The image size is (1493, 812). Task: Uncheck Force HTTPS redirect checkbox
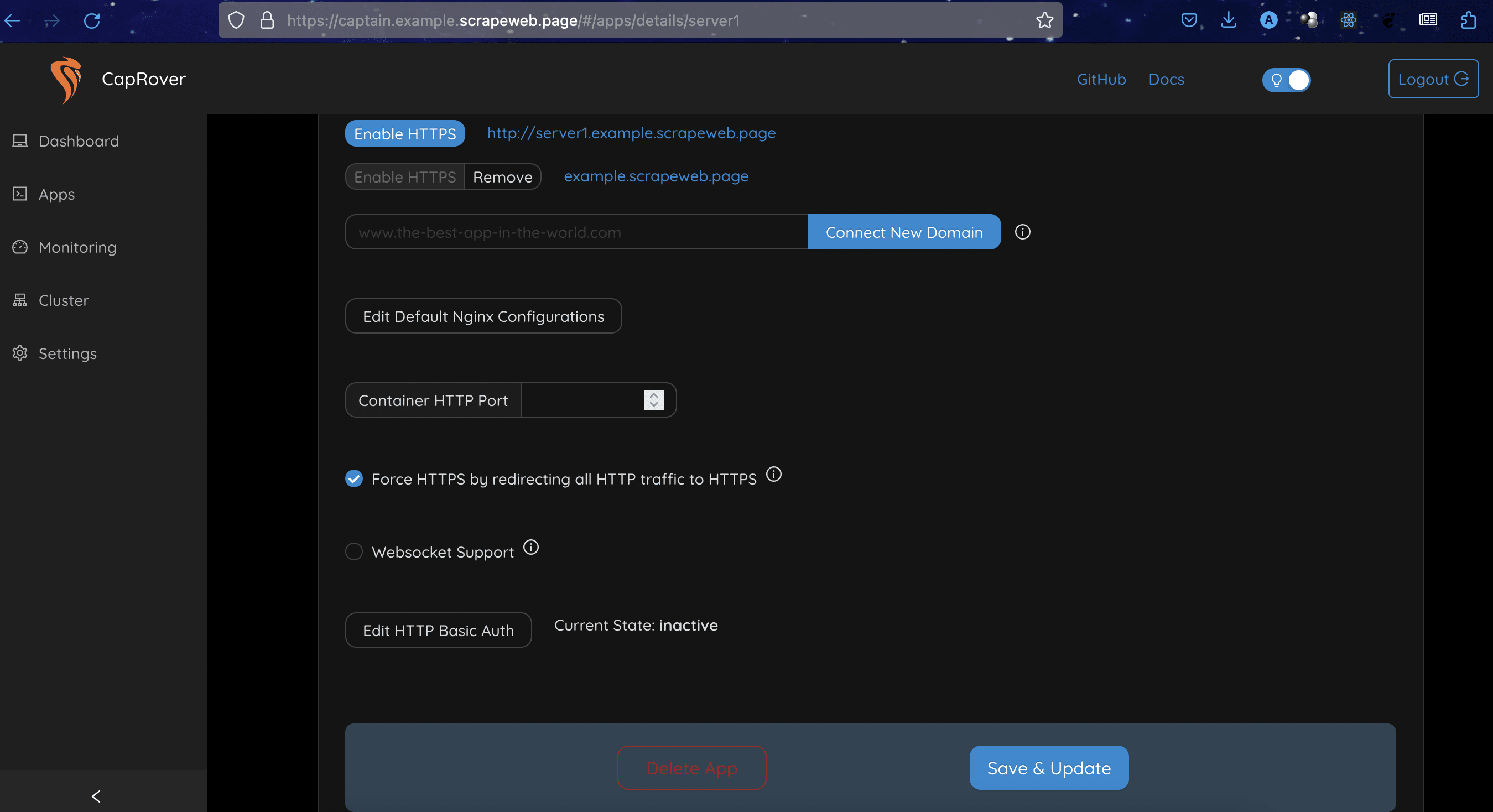point(354,479)
